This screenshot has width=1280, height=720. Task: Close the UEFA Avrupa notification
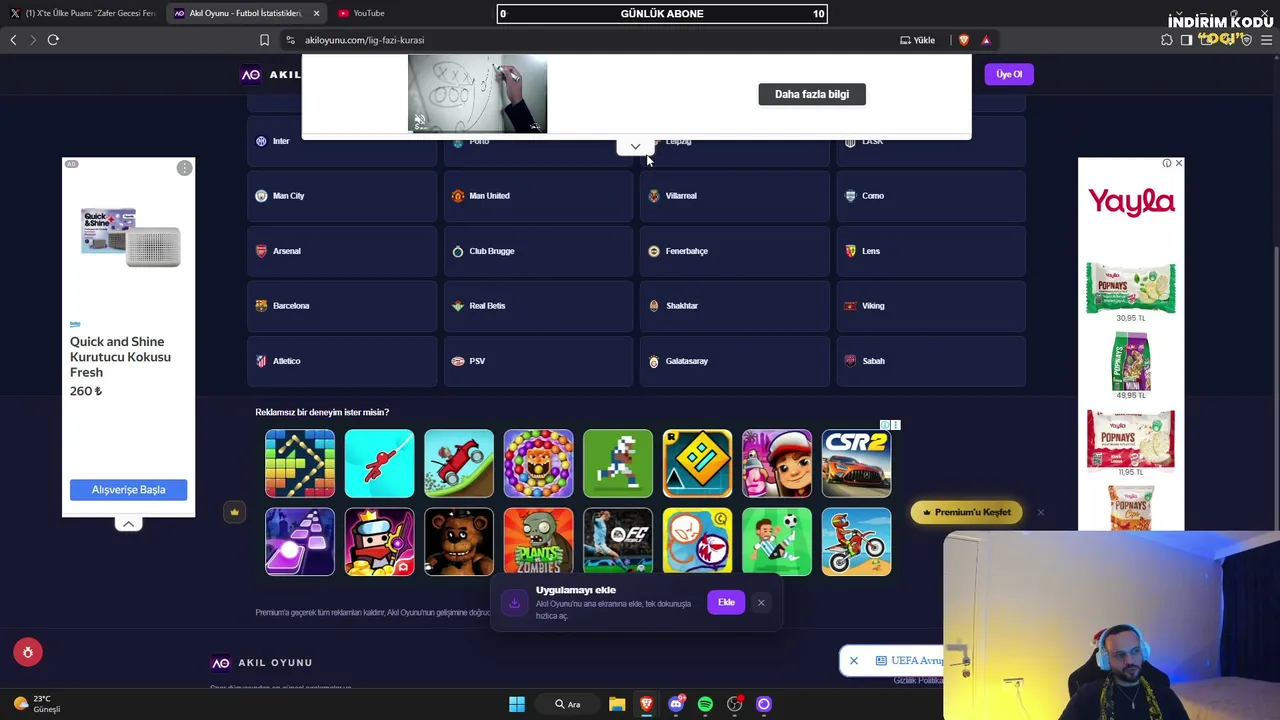(x=854, y=660)
